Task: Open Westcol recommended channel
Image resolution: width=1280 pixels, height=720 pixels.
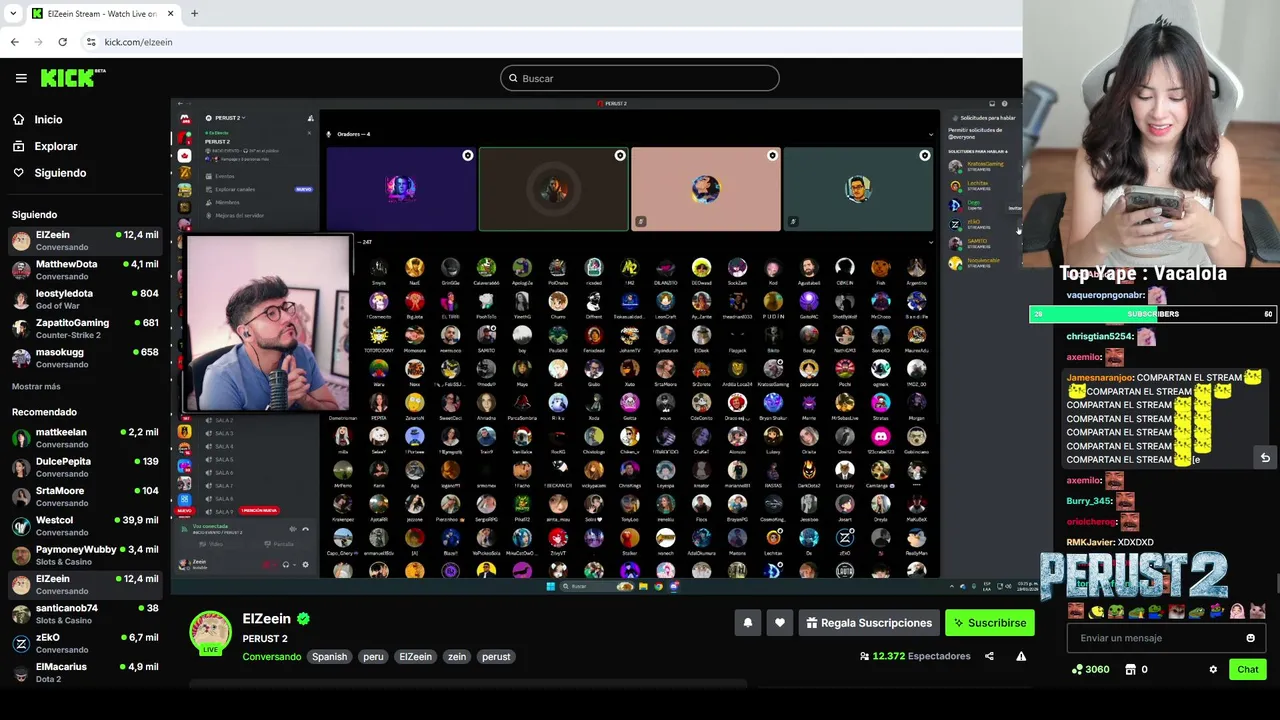Action: pyautogui.click(x=85, y=526)
